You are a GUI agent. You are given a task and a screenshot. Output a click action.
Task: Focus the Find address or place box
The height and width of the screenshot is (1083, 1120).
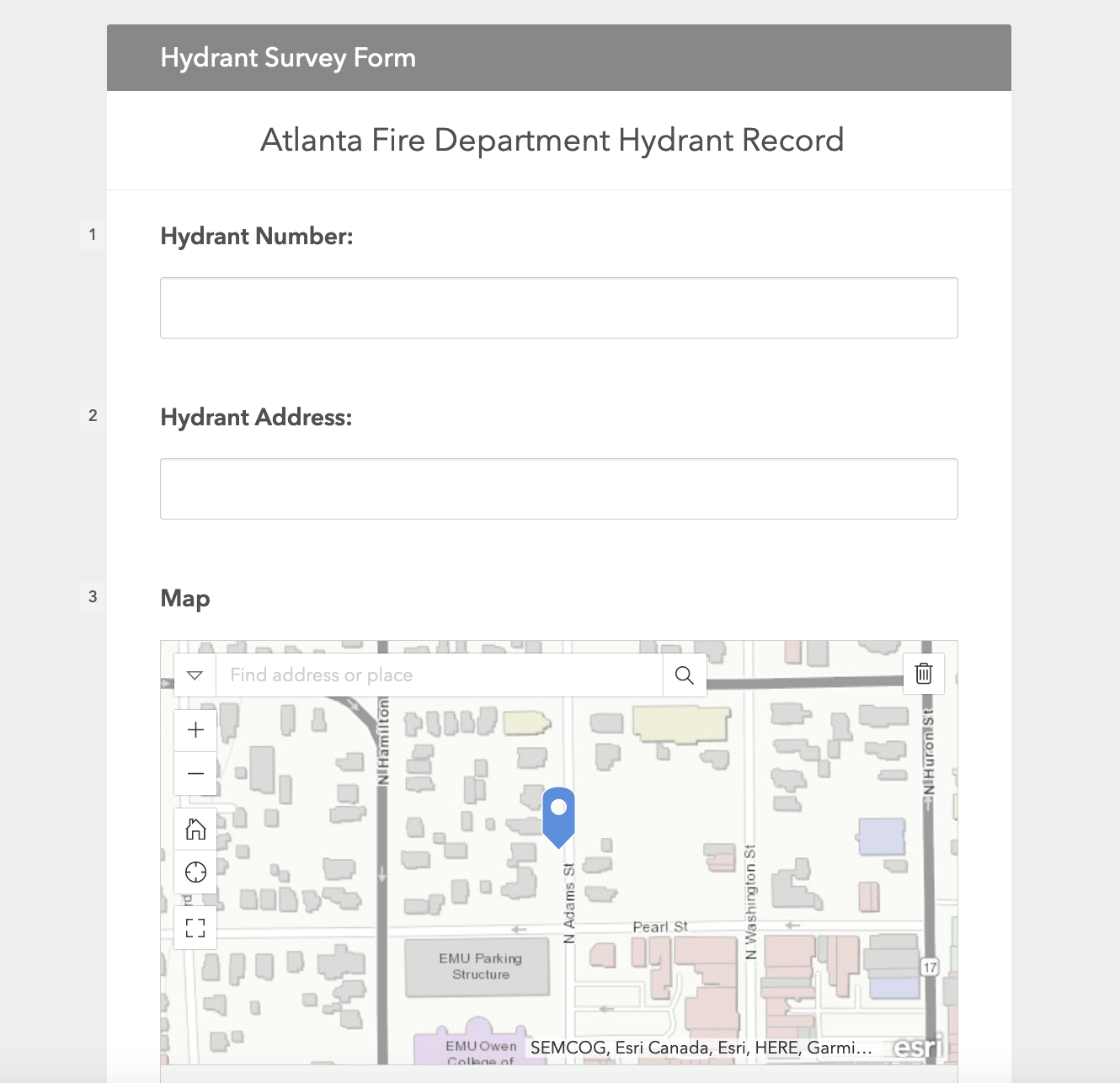click(440, 675)
